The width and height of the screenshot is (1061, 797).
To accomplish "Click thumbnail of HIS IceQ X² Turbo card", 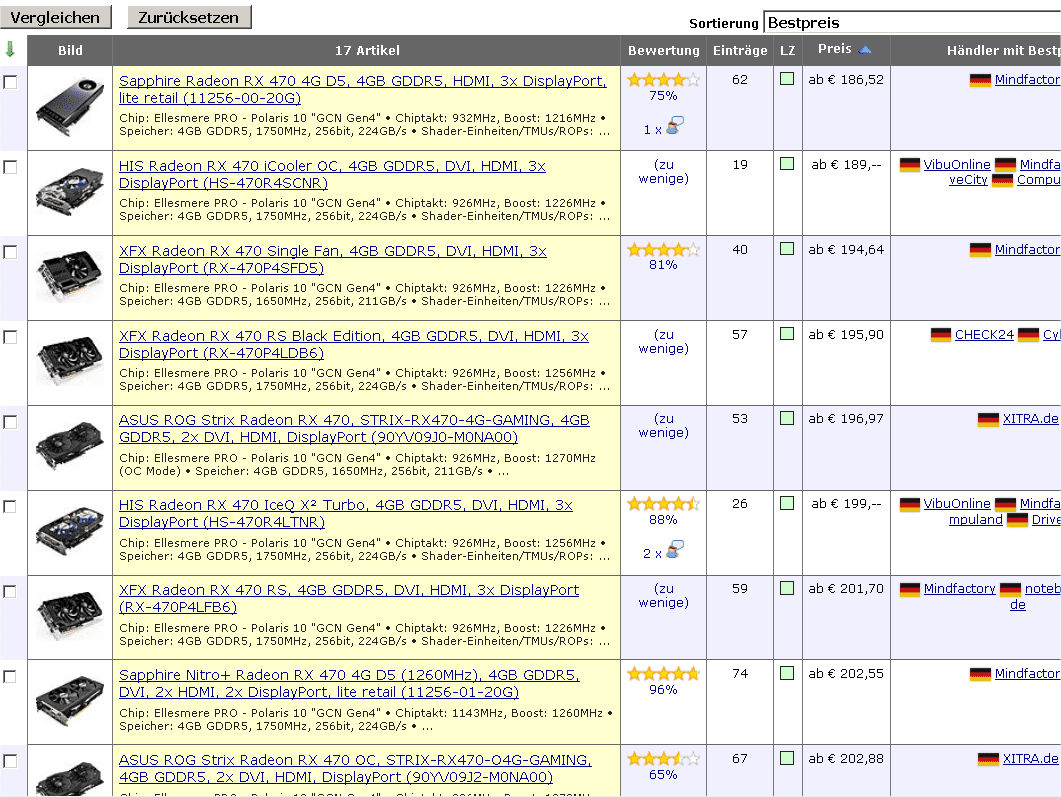I will (70, 532).
